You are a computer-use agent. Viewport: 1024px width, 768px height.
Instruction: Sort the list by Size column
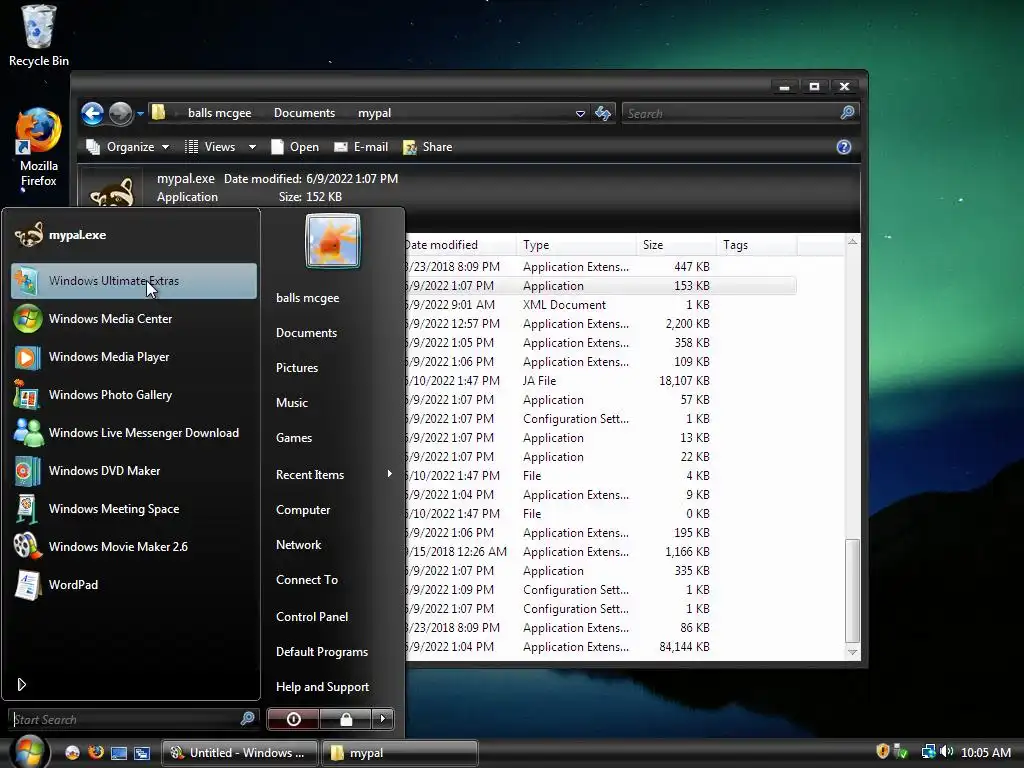click(x=676, y=245)
